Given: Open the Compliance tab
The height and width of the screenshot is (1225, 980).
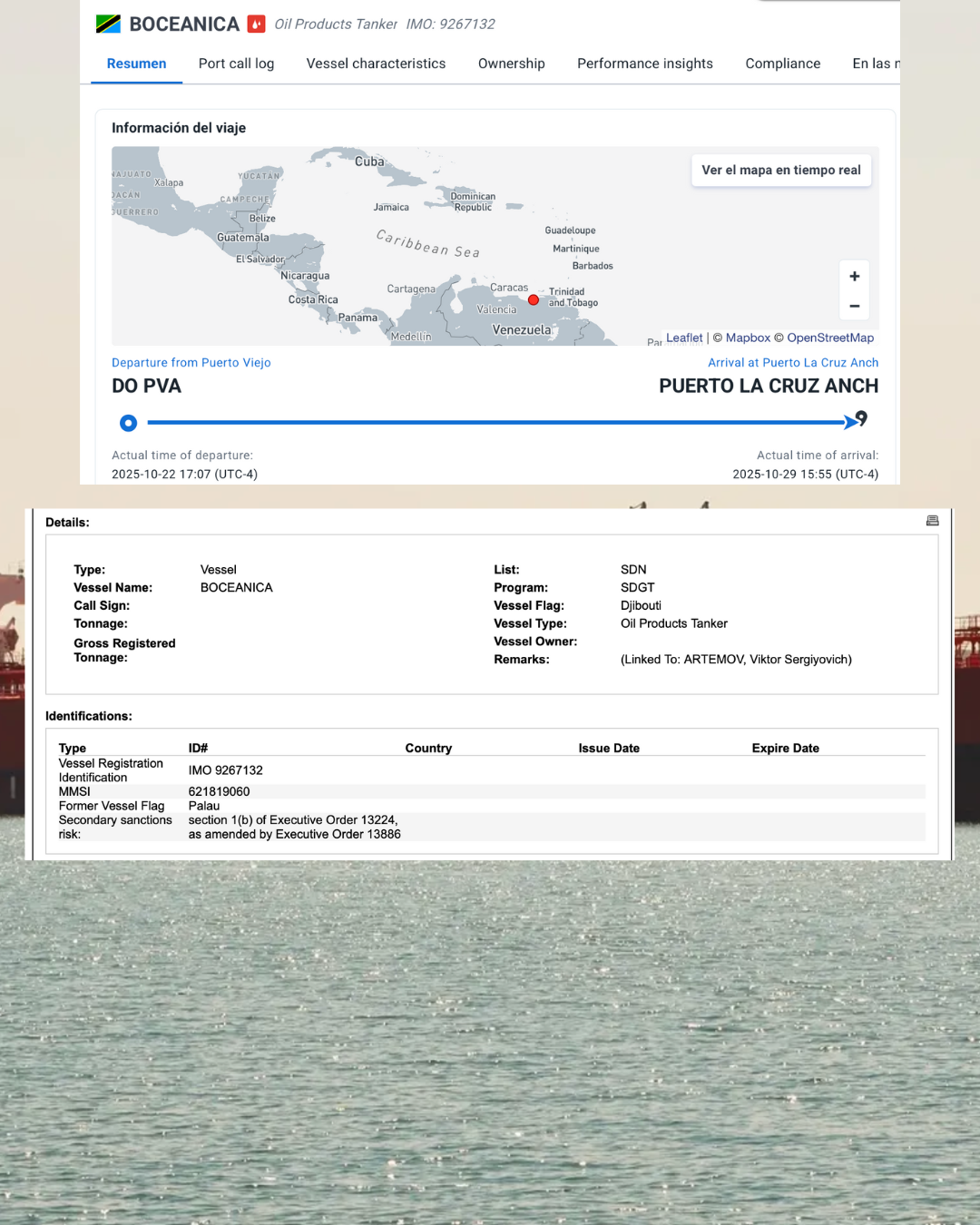Looking at the screenshot, I should point(782,64).
